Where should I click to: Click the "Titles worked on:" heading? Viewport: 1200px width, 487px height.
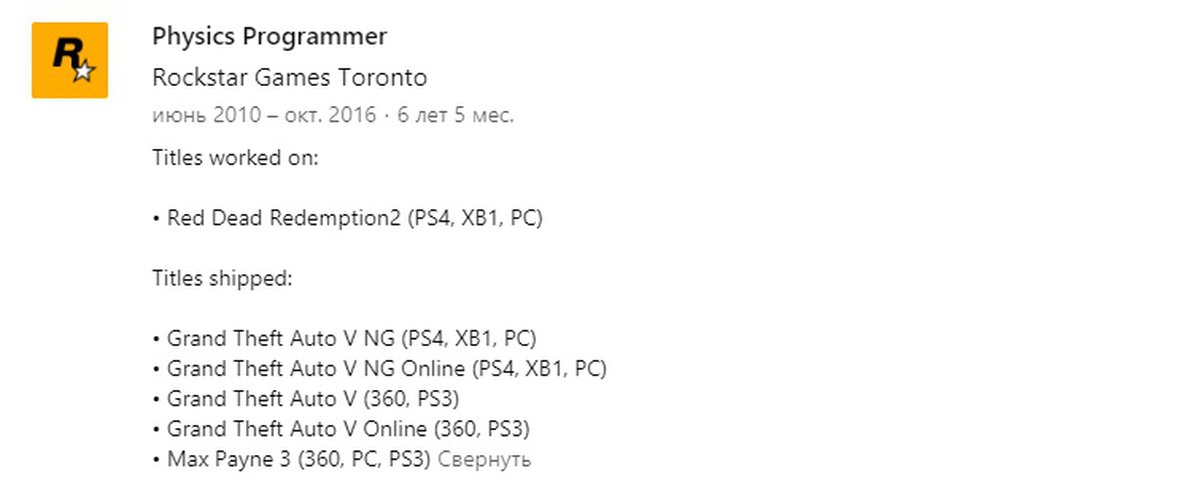pyautogui.click(x=235, y=157)
